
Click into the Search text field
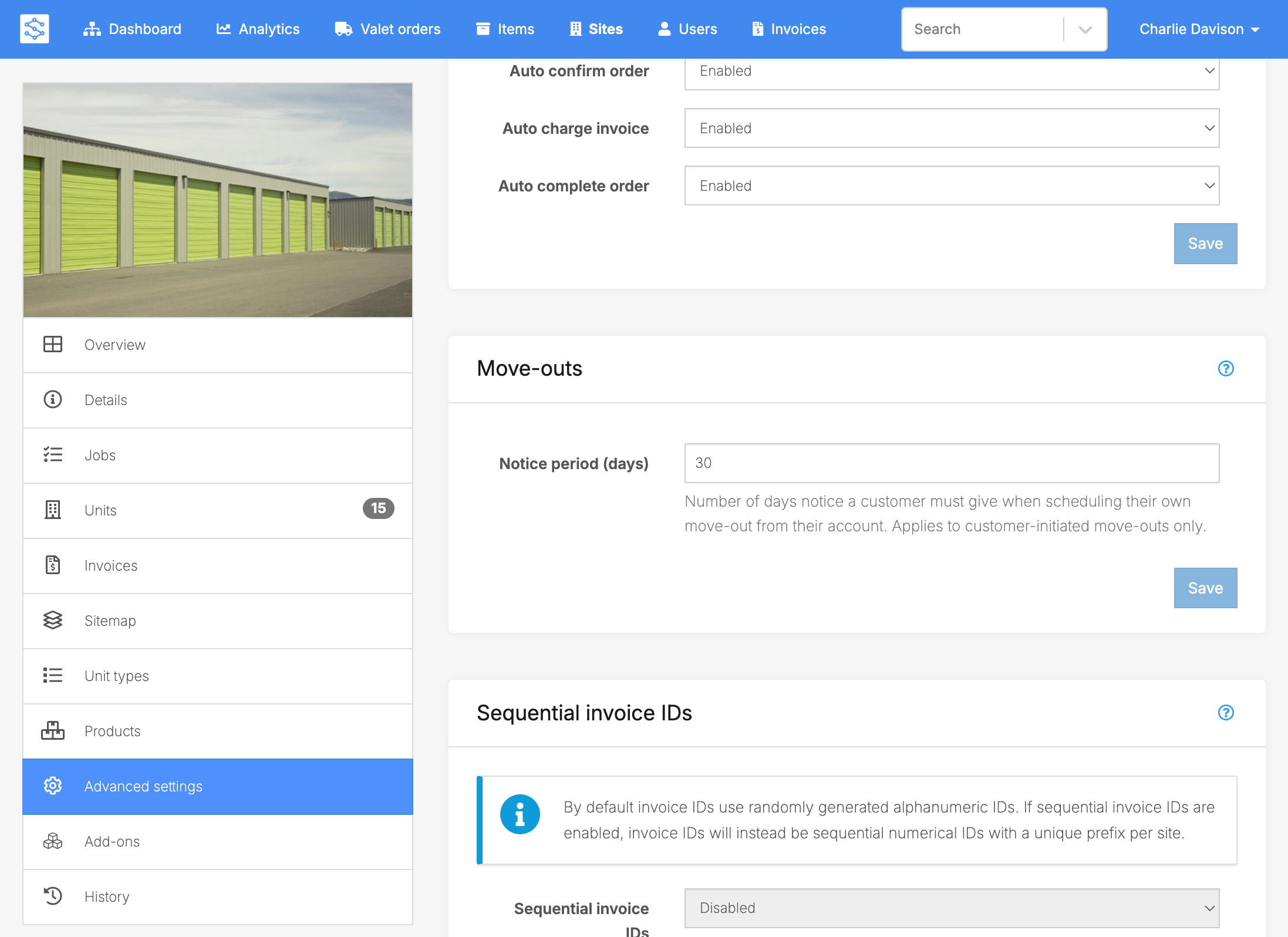tap(984, 29)
